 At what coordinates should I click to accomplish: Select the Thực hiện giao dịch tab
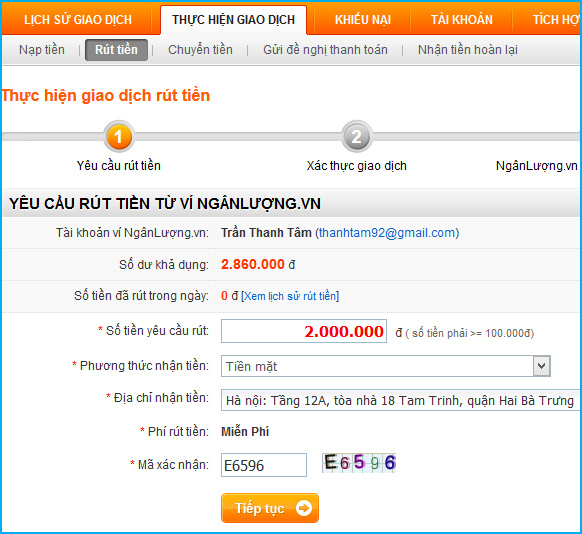pos(233,20)
